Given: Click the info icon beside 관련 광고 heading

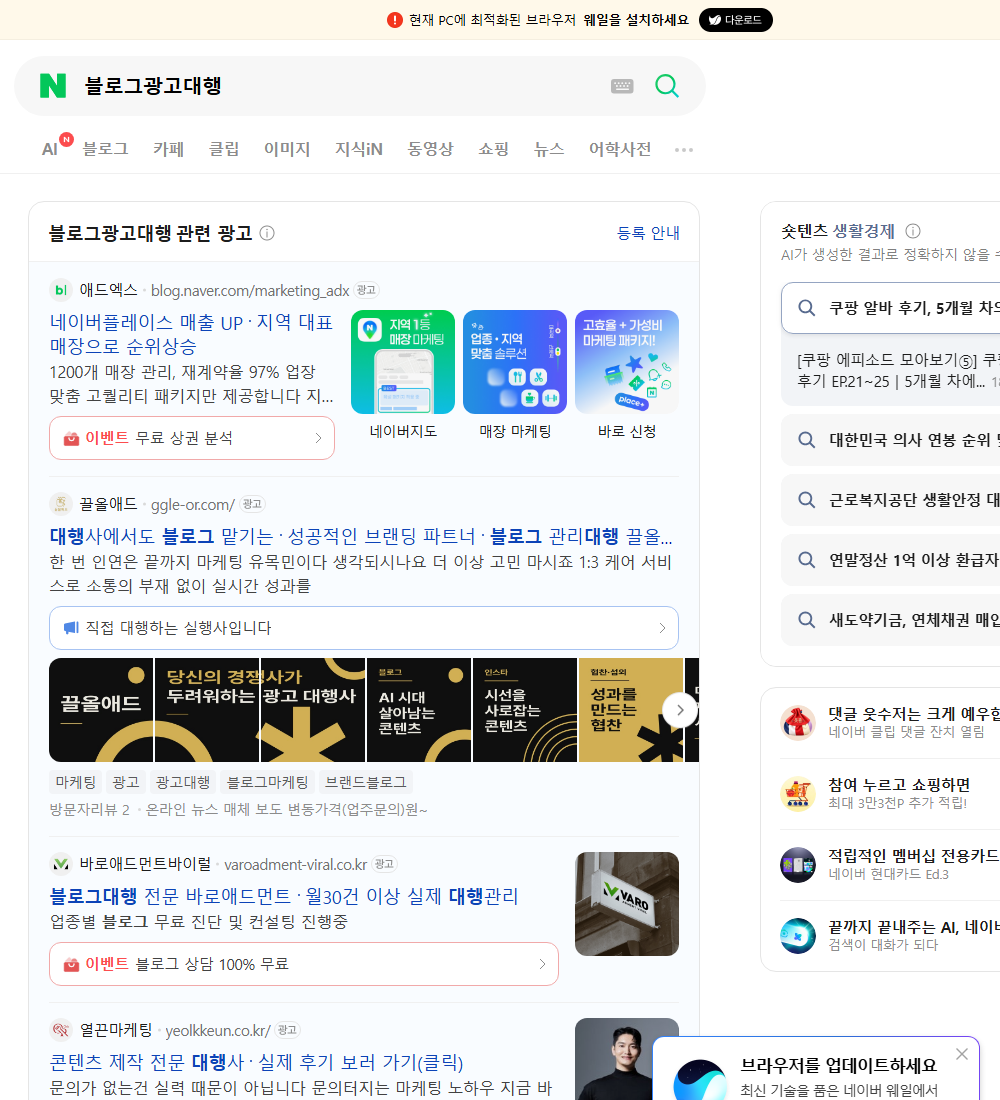Looking at the screenshot, I should click(x=267, y=233).
